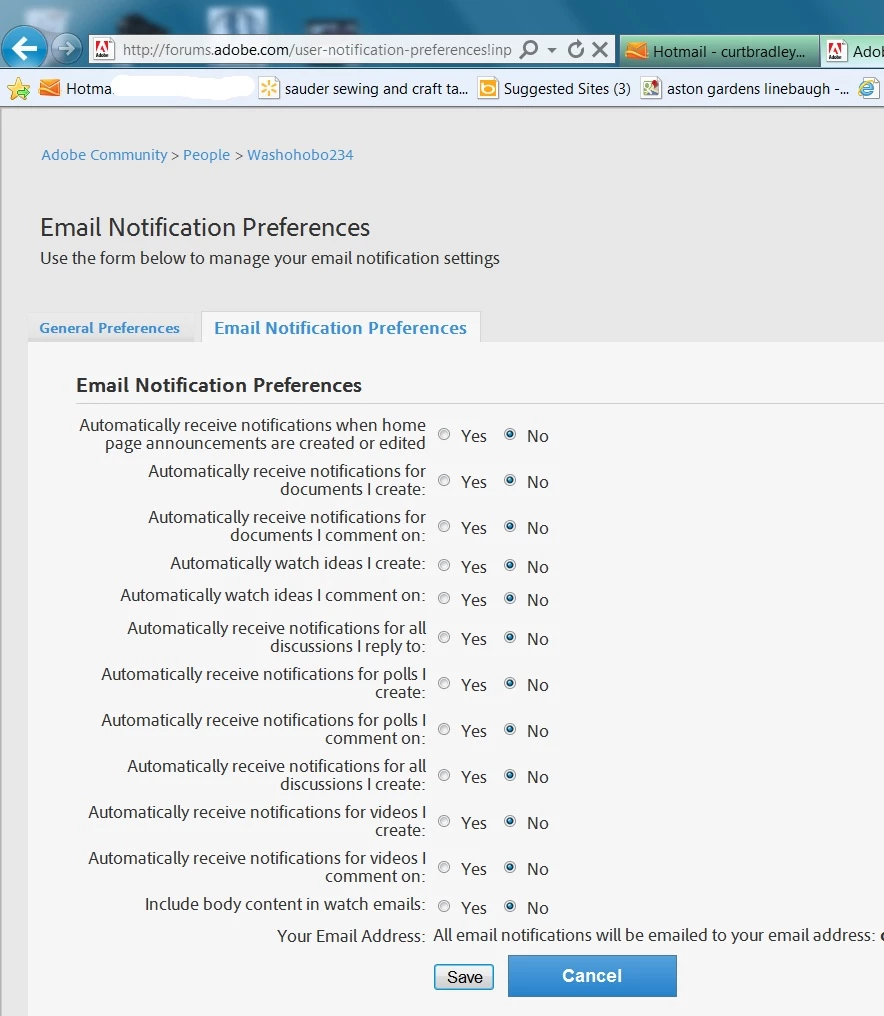This screenshot has height=1016, width=884.
Task: Select No for discussions I create
Action: coord(510,775)
